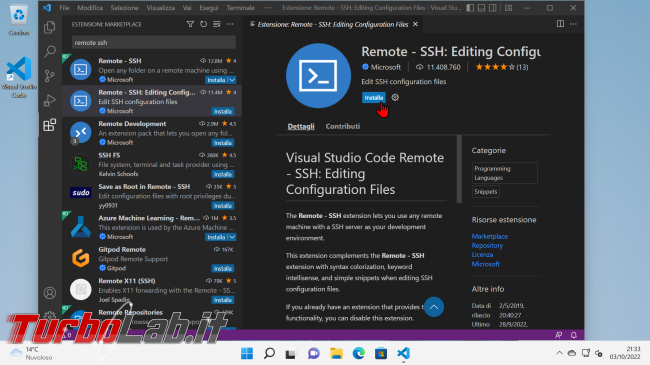The height and width of the screenshot is (365, 650).
Task: Open the Licenza link
Action: [x=482, y=254]
